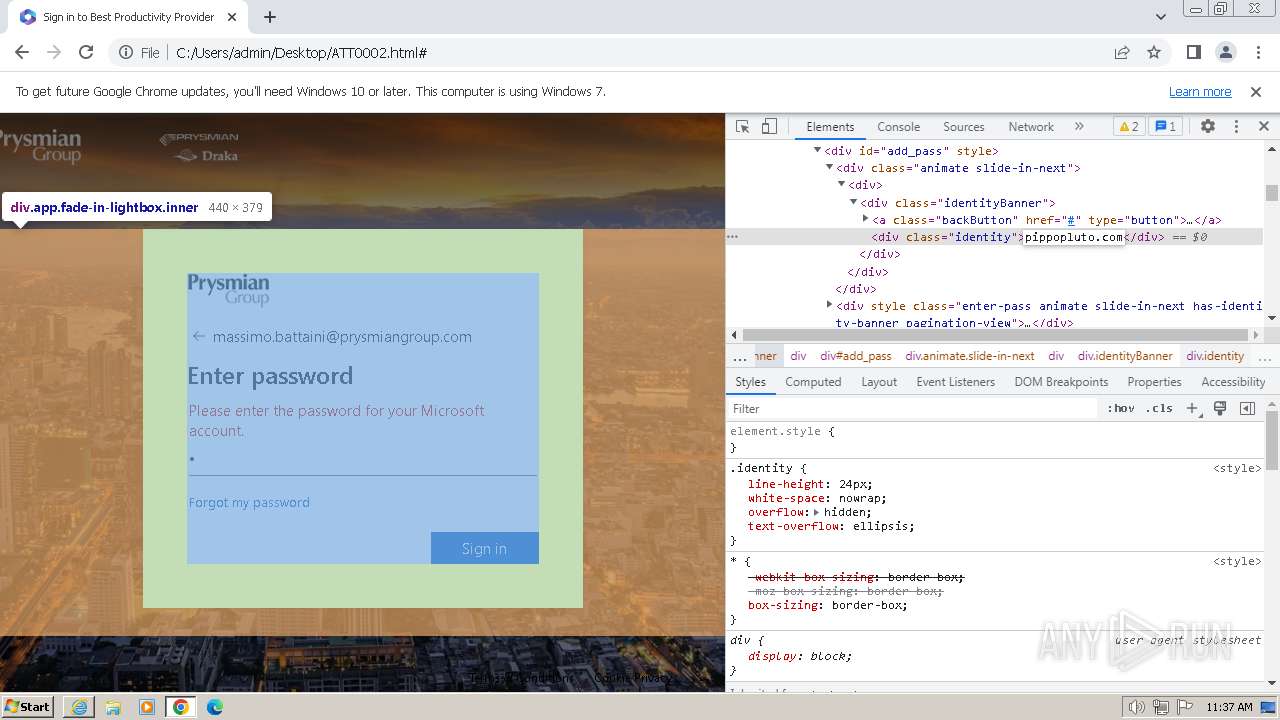Click the password input field
1280x720 pixels.
coord(363,460)
